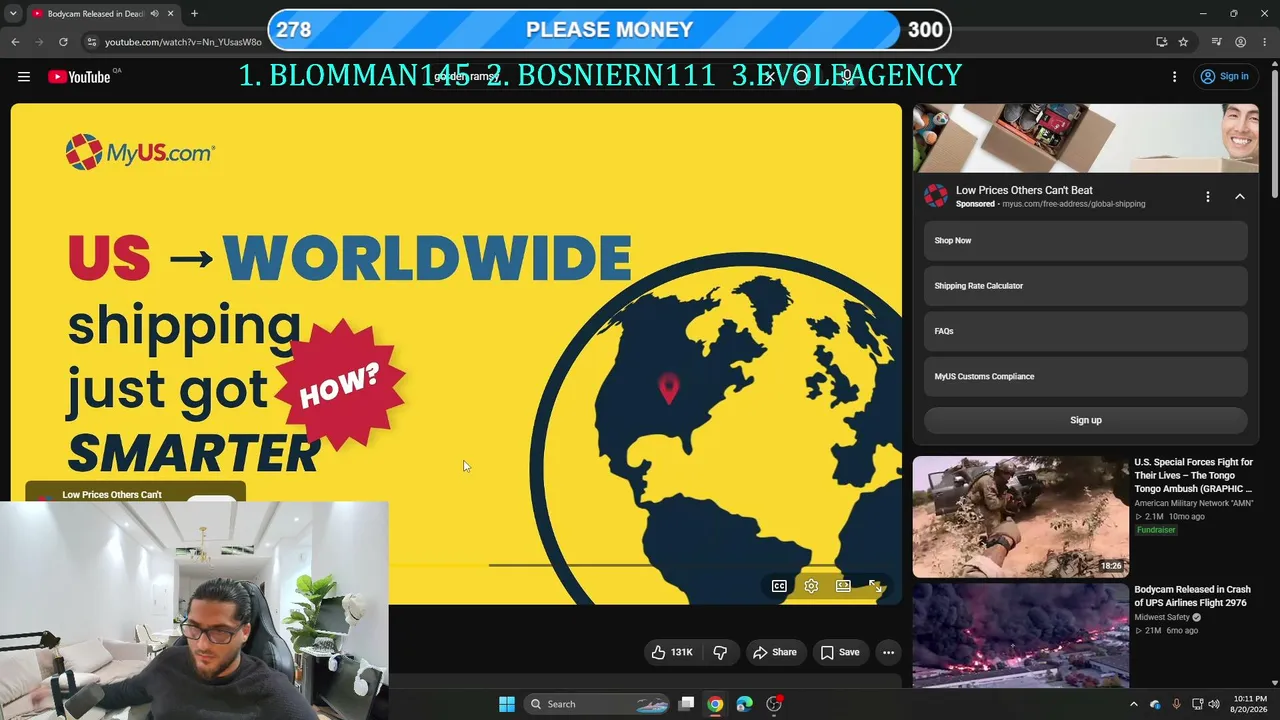Open the FAQs ad link
Image resolution: width=1280 pixels, height=720 pixels.
1085,331
